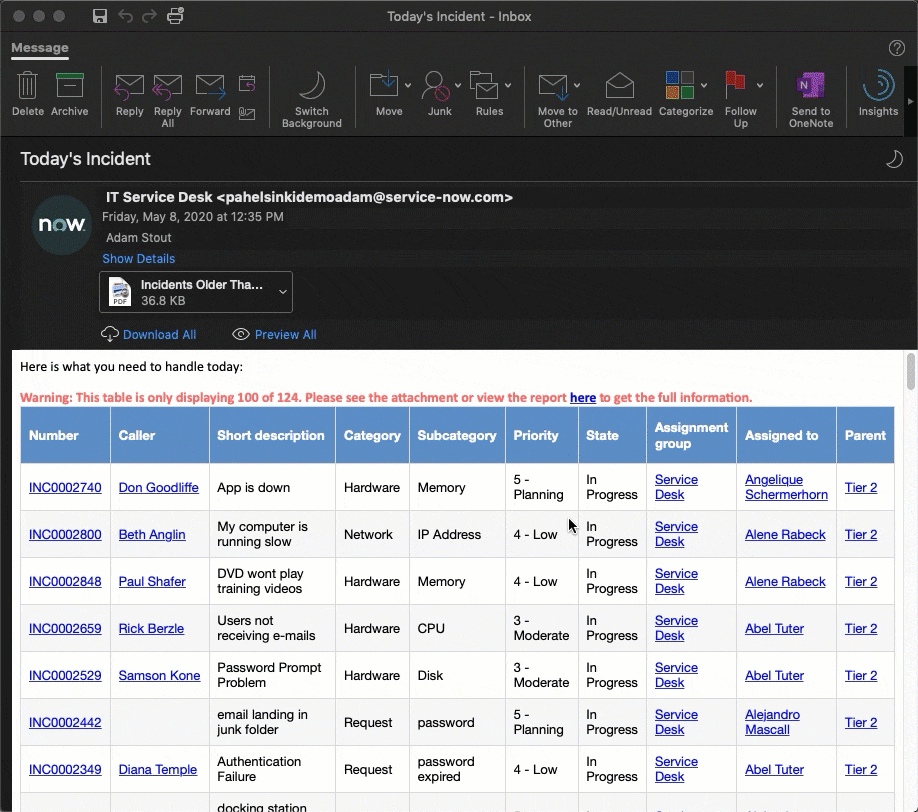Switch to the Message tab

tap(40, 47)
